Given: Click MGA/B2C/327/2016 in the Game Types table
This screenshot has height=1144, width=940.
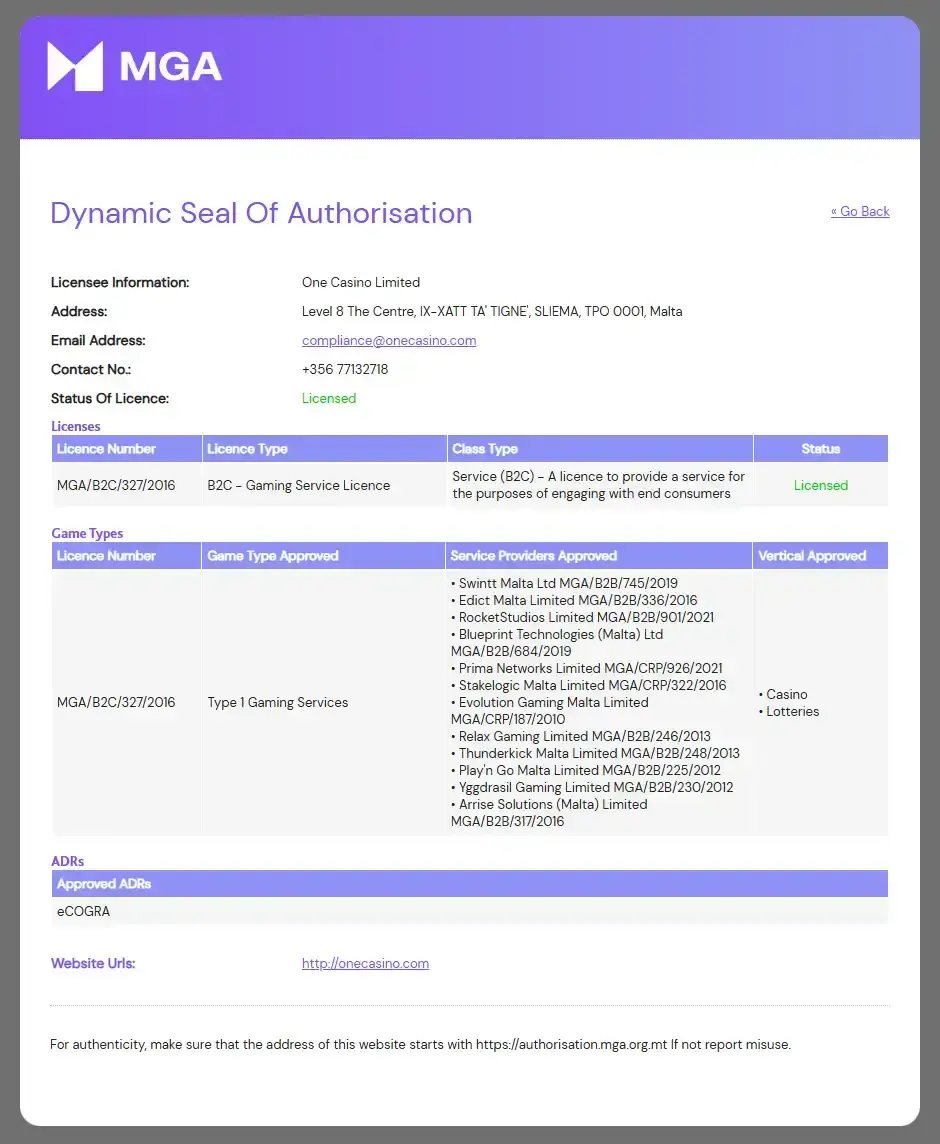Looking at the screenshot, I should click(x=116, y=702).
